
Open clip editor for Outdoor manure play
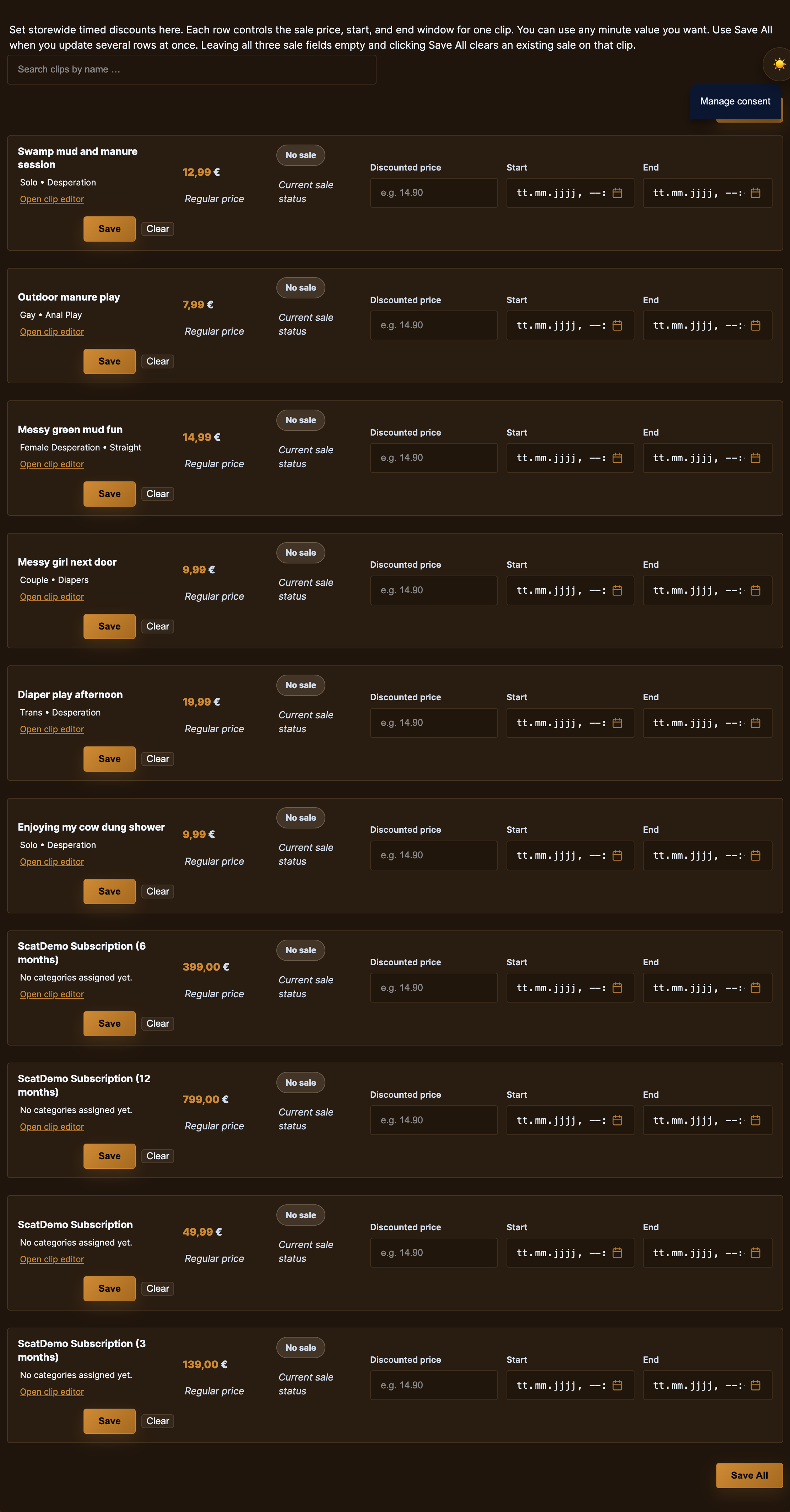click(52, 331)
